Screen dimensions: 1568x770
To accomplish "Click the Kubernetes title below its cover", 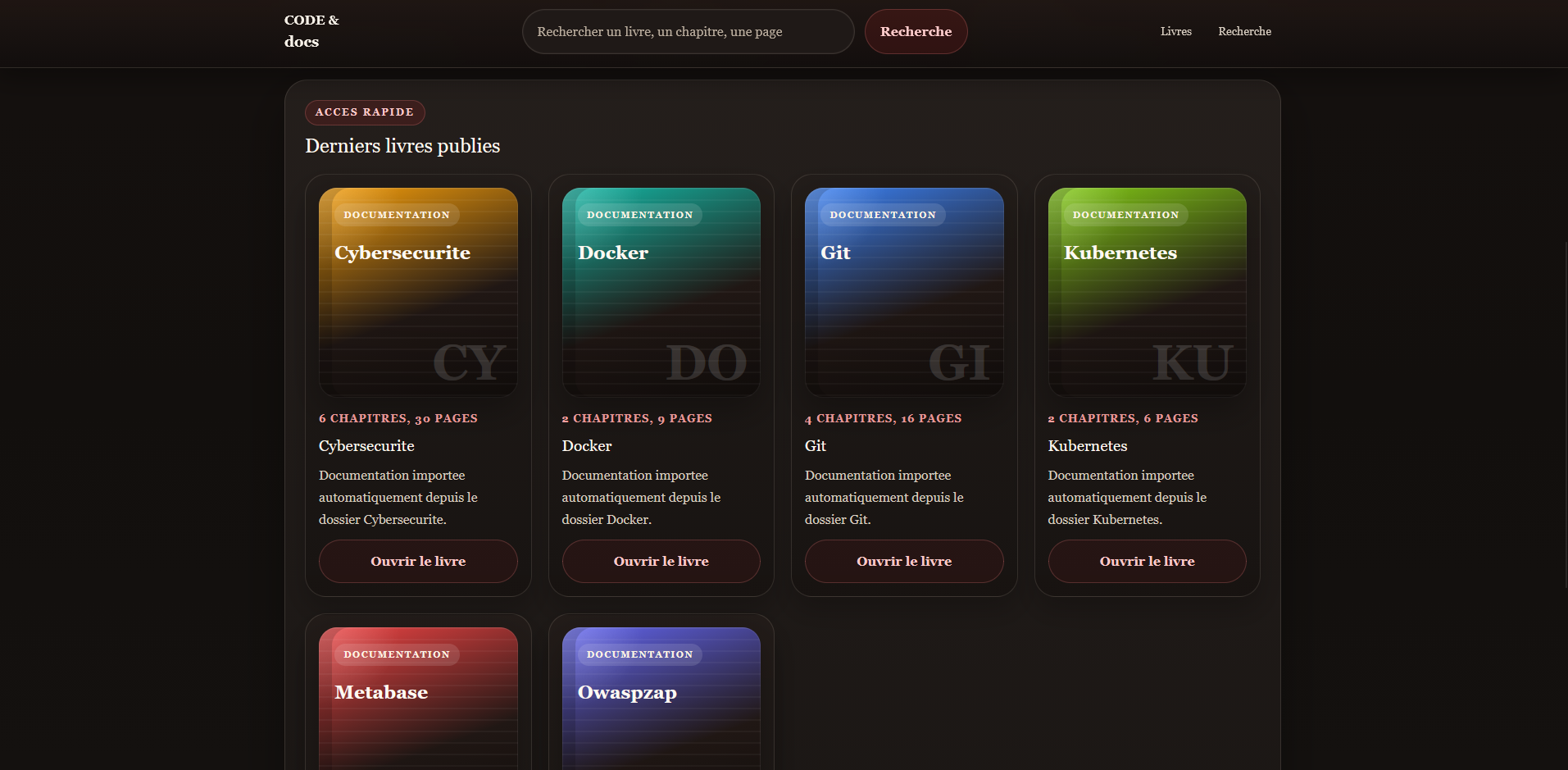I will click(x=1088, y=446).
